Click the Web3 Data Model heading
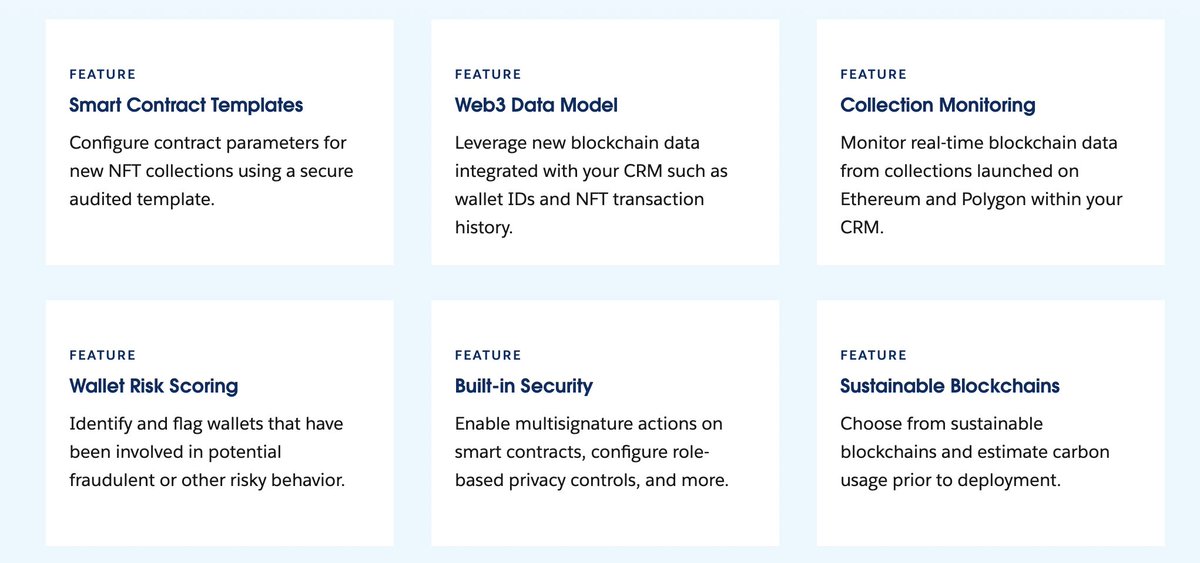This screenshot has height=563, width=1200. [x=536, y=105]
